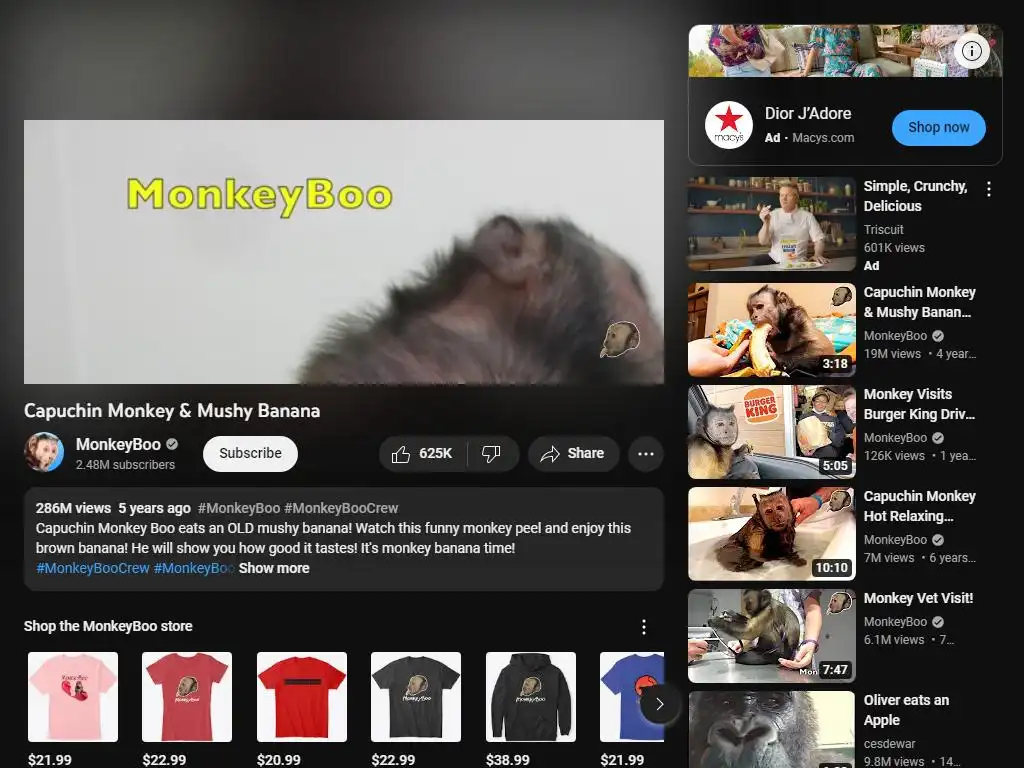1024x768 pixels.
Task: Click the 2.48M subscribers text
Action: [x=125, y=465]
